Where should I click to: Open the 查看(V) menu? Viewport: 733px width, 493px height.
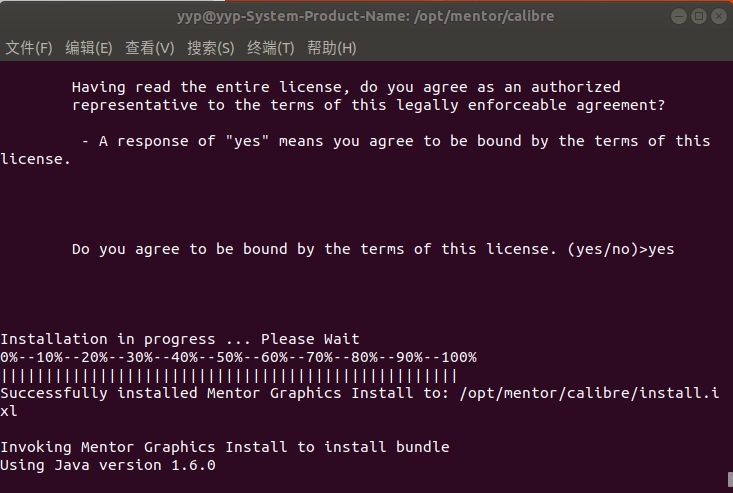pyautogui.click(x=150, y=48)
